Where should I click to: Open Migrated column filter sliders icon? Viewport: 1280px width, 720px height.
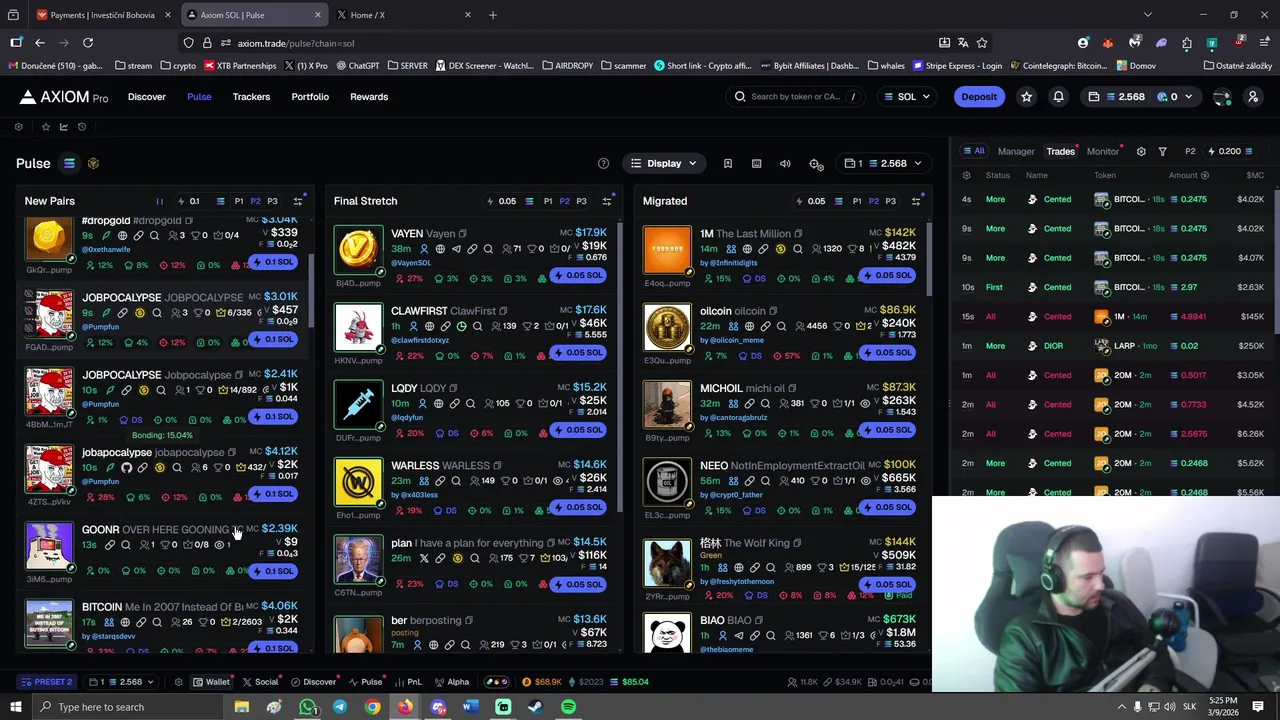coord(915,201)
